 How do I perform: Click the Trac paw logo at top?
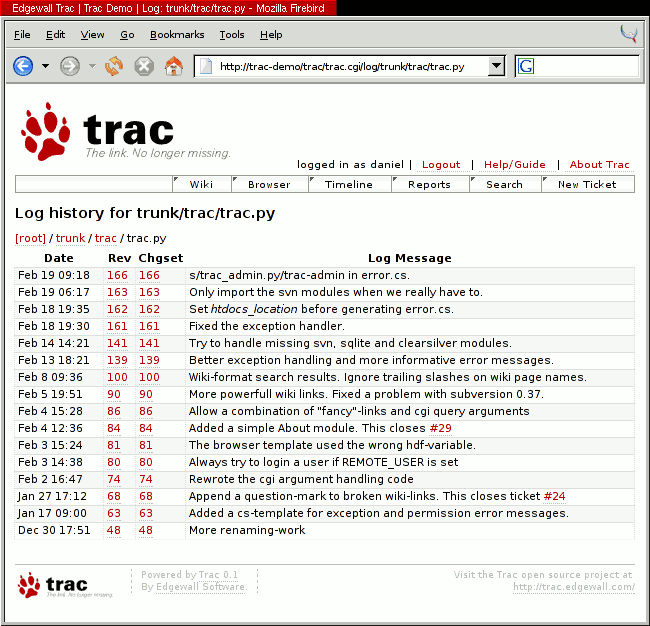(x=46, y=131)
